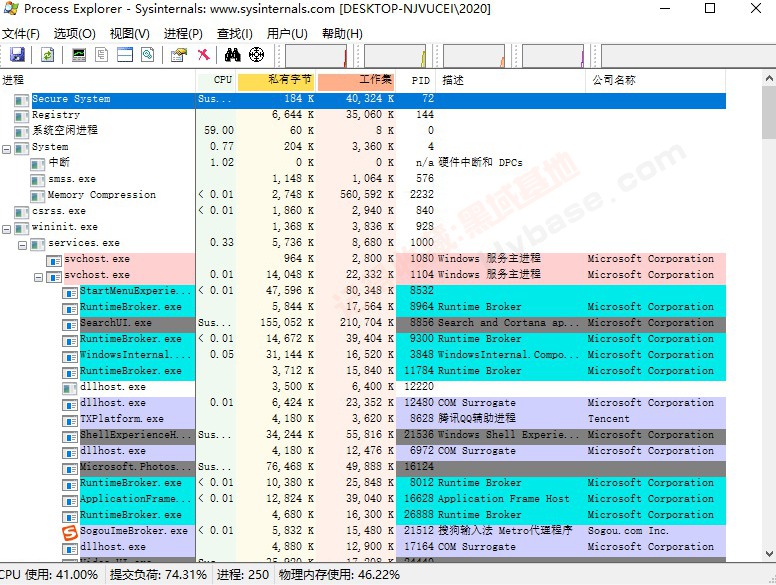Click the icon beside csrss.exe

pyautogui.click(x=21, y=213)
